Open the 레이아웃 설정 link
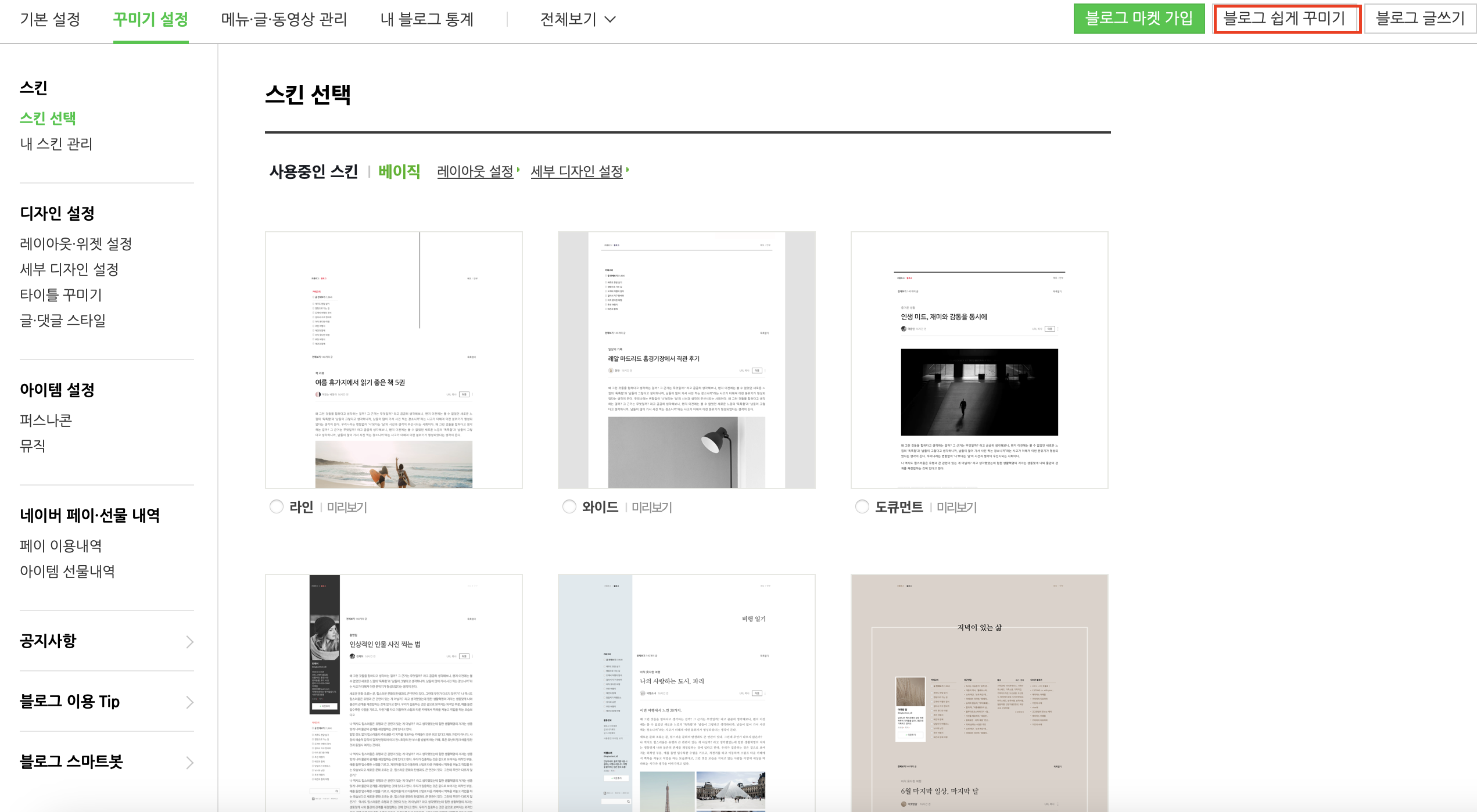Screen dimensions: 1477x812 (475, 171)
